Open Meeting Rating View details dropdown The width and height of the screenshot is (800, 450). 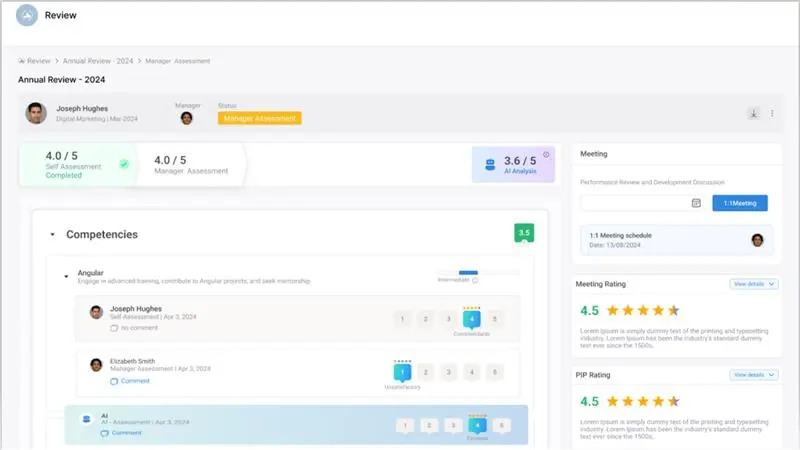[754, 284]
